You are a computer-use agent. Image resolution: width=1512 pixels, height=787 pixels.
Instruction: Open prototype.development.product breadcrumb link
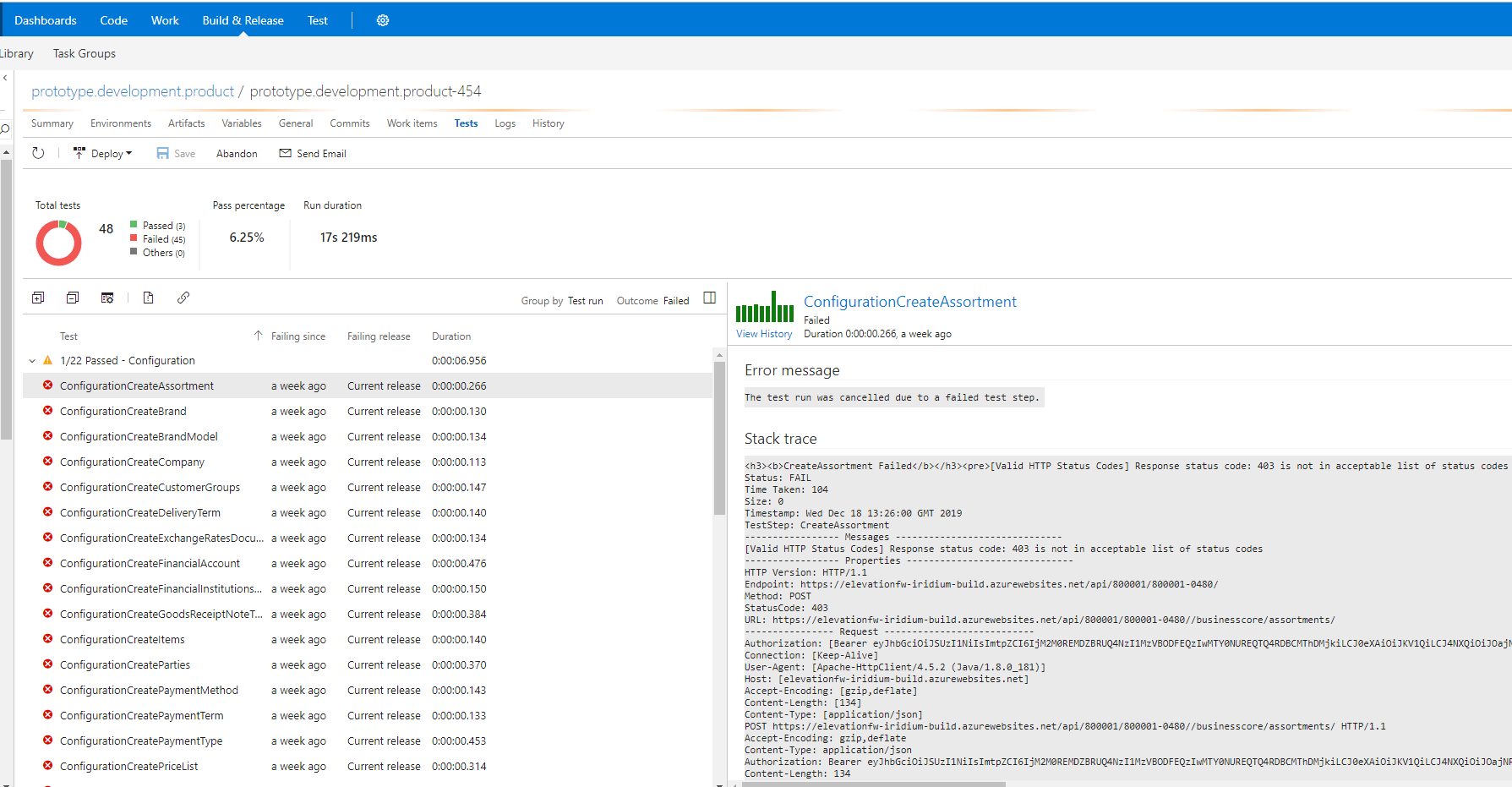point(133,91)
